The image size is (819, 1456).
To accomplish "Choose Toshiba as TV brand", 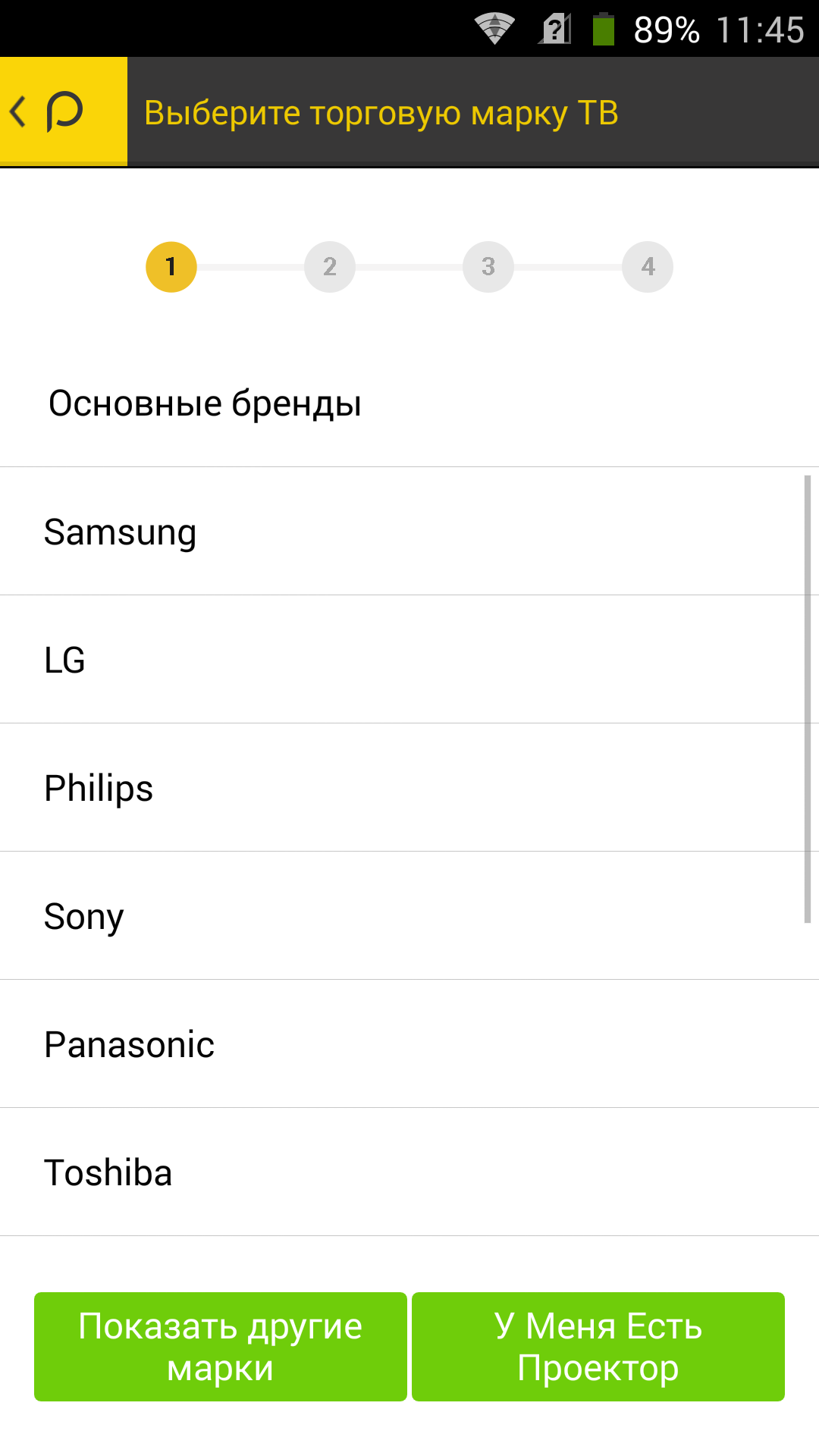I will pyautogui.click(x=409, y=1172).
